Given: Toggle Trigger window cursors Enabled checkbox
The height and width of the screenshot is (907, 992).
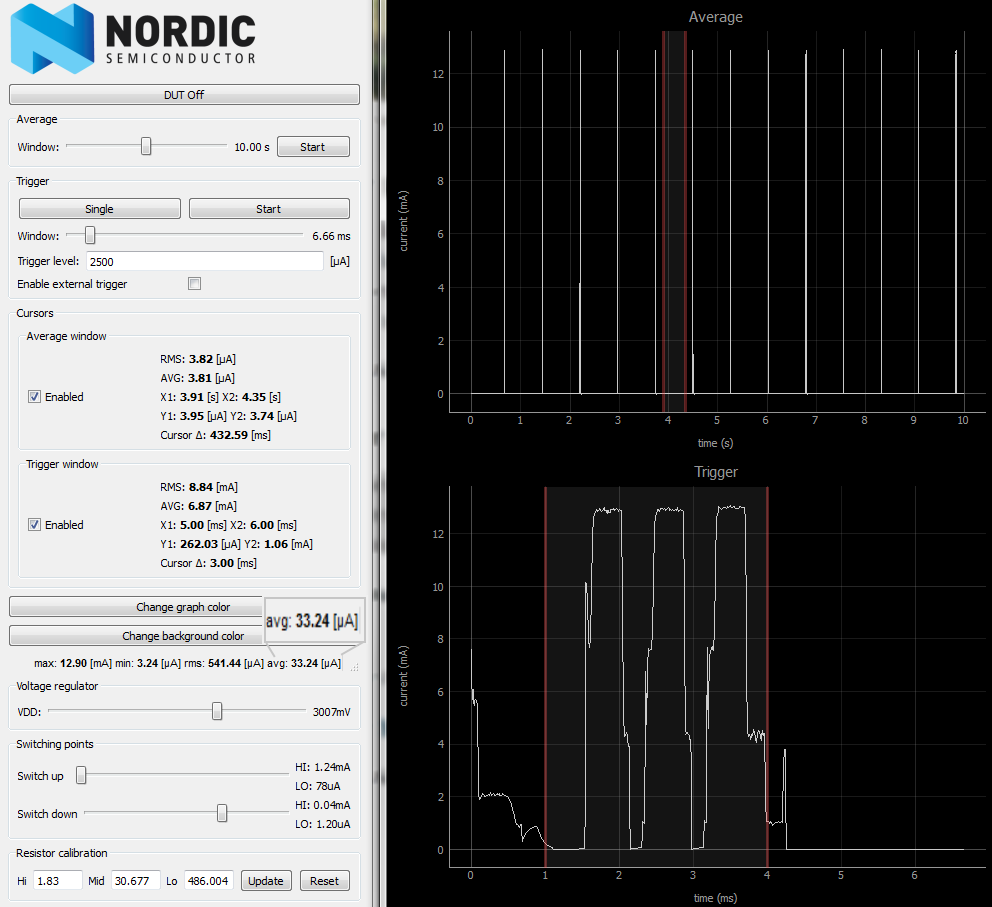Looking at the screenshot, I should 35,525.
